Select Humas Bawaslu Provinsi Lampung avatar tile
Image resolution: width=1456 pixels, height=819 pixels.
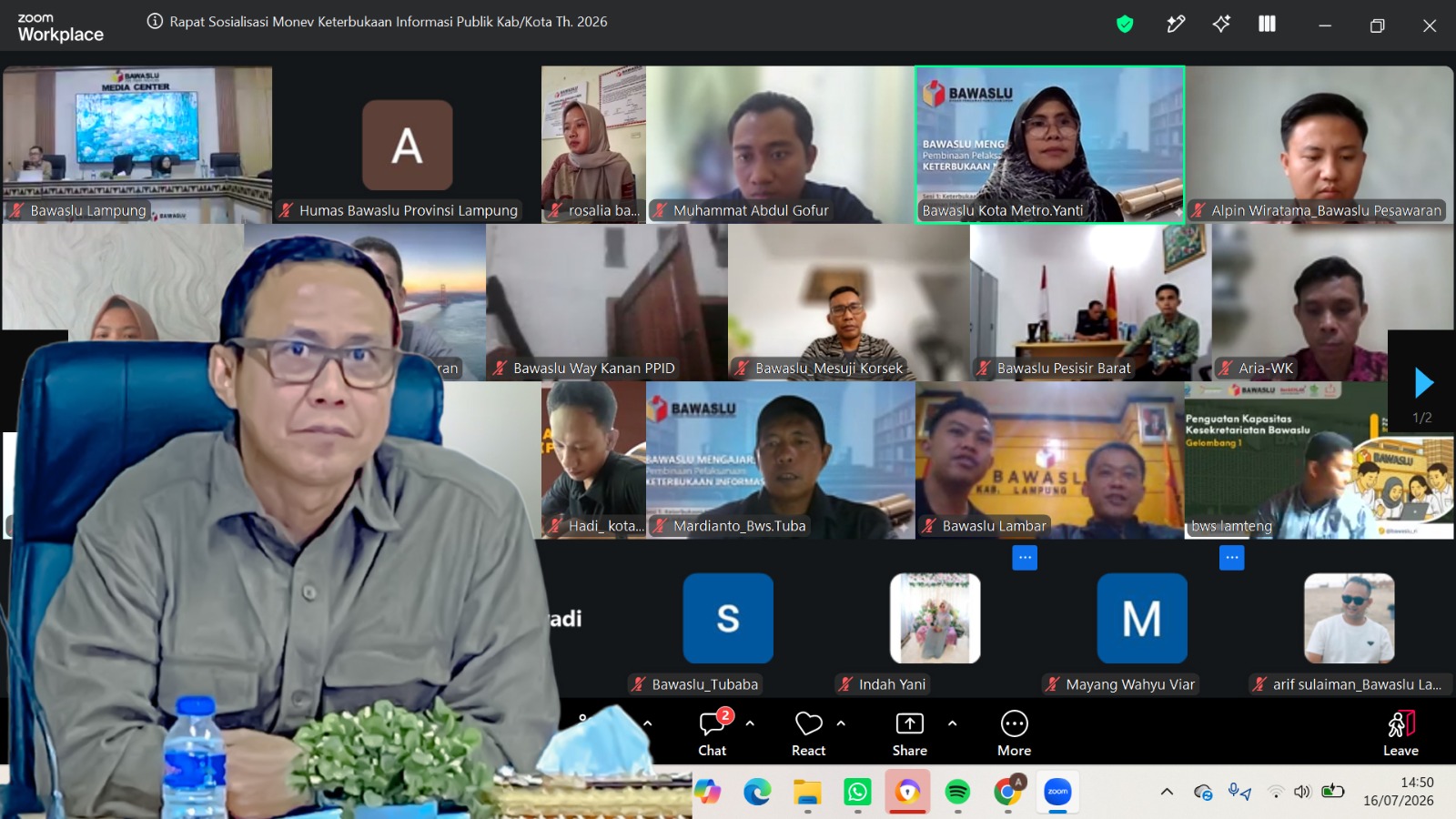click(407, 145)
